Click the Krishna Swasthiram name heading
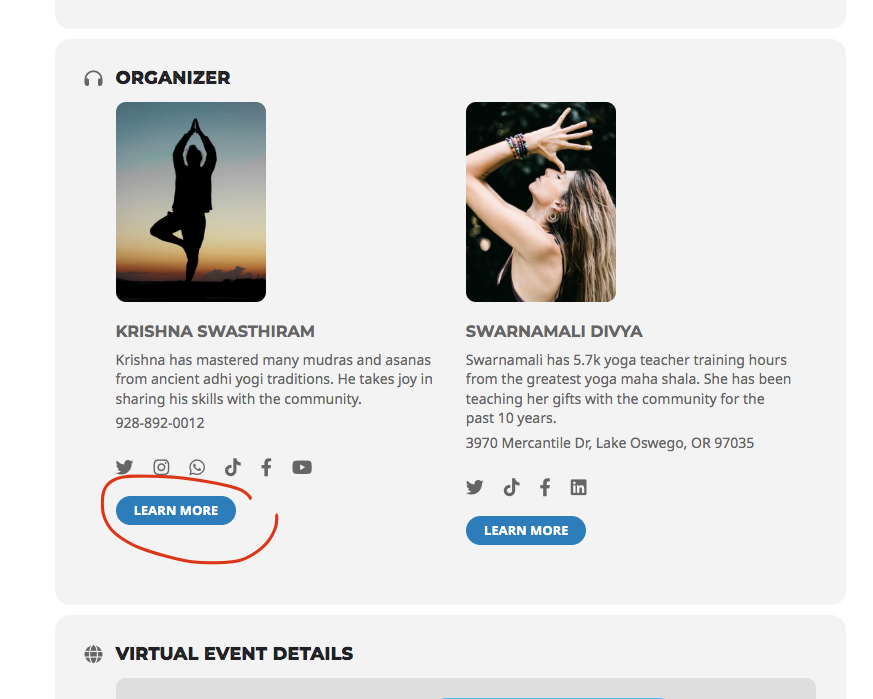The width and height of the screenshot is (873, 699). coord(215,331)
